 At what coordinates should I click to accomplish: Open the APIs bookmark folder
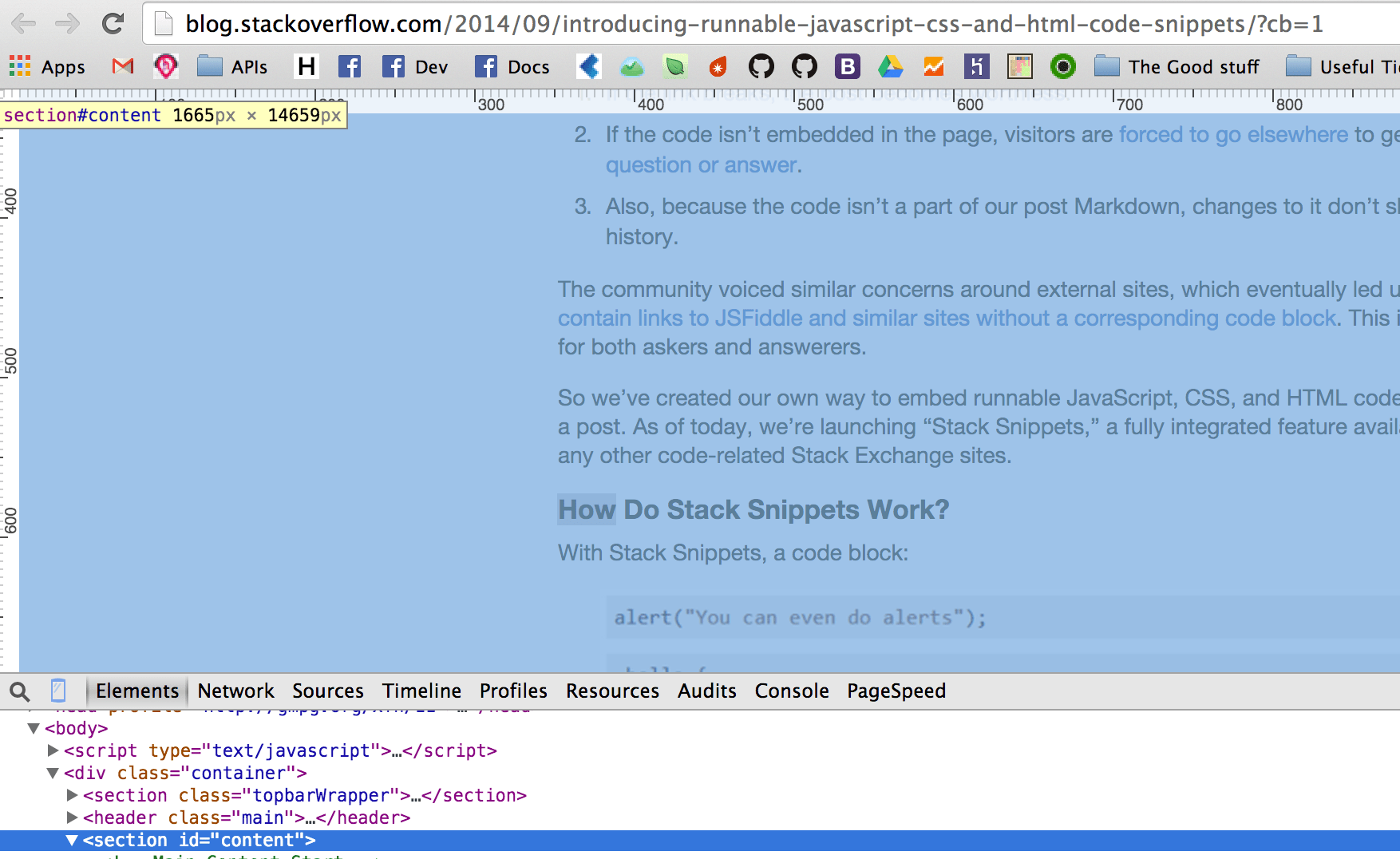point(232,66)
